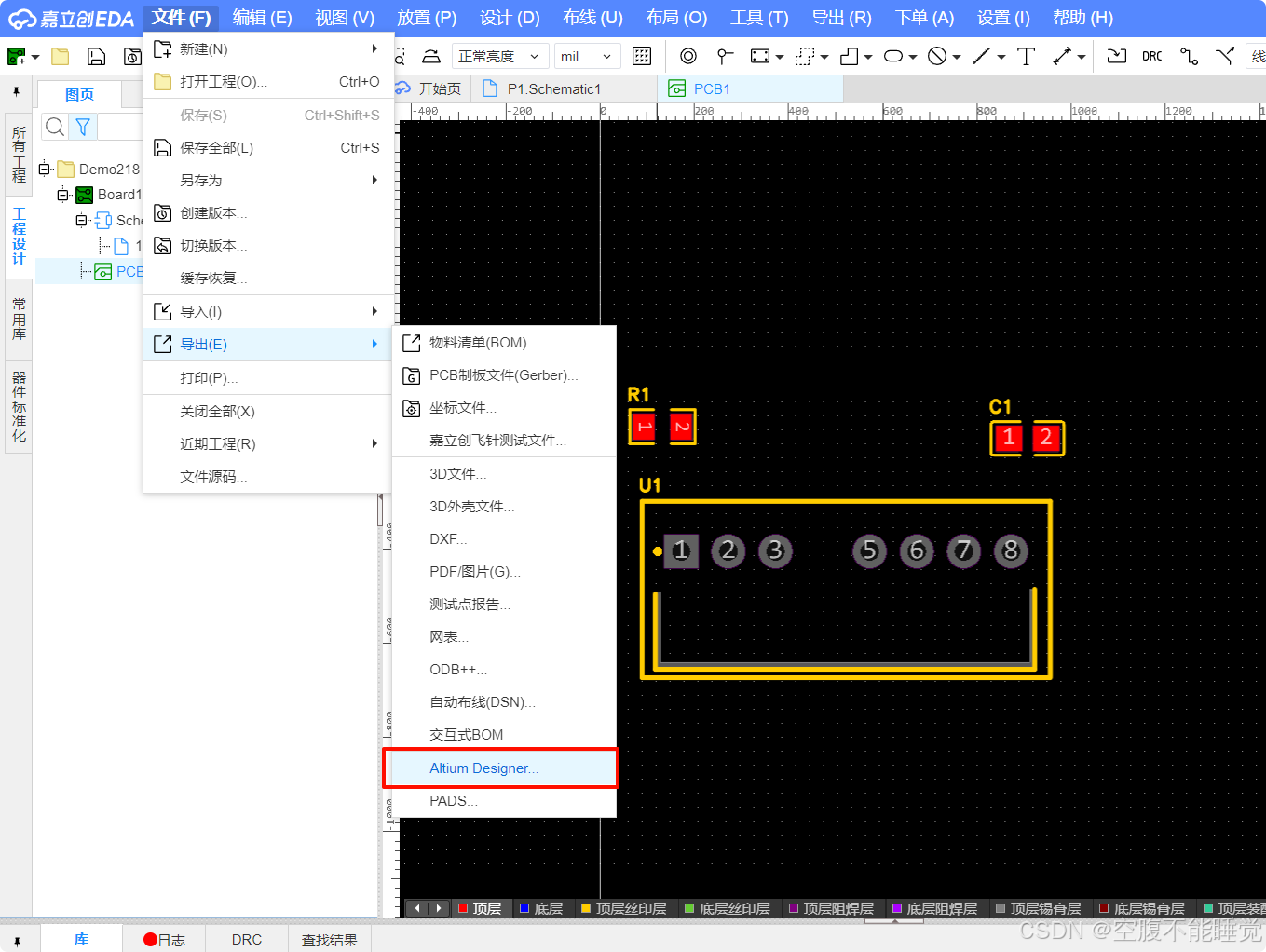Select 自动布线(DSN) export option
1266x952 pixels.
pos(504,702)
